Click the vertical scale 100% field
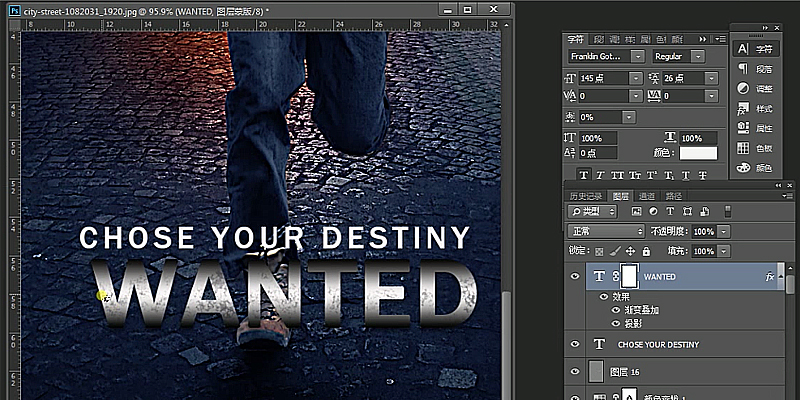This screenshot has width=800, height=400. [x=597, y=138]
